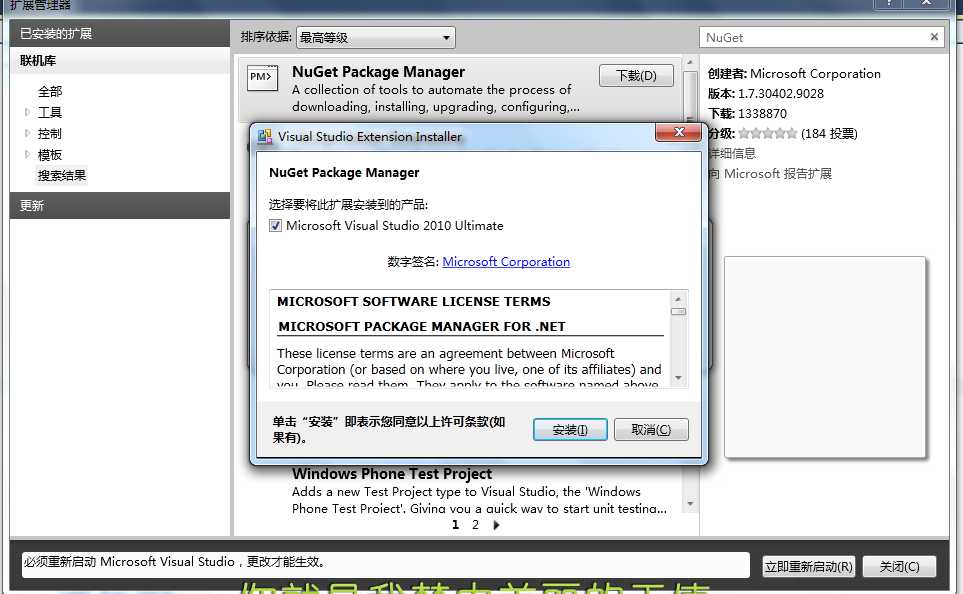Image resolution: width=963 pixels, height=594 pixels.
Task: Go to page 2 of results
Action: coord(475,525)
